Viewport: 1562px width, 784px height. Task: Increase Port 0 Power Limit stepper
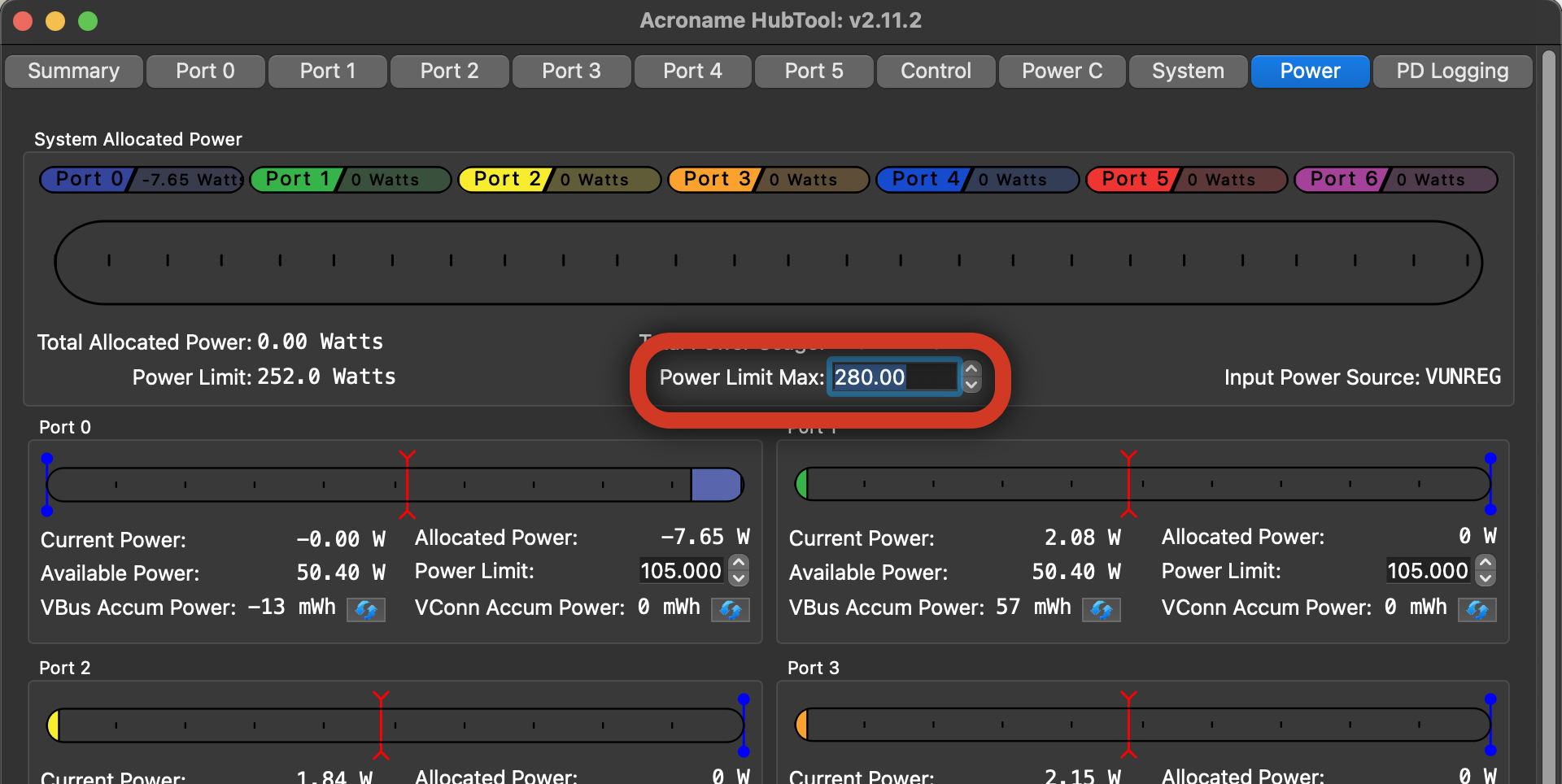pos(739,563)
